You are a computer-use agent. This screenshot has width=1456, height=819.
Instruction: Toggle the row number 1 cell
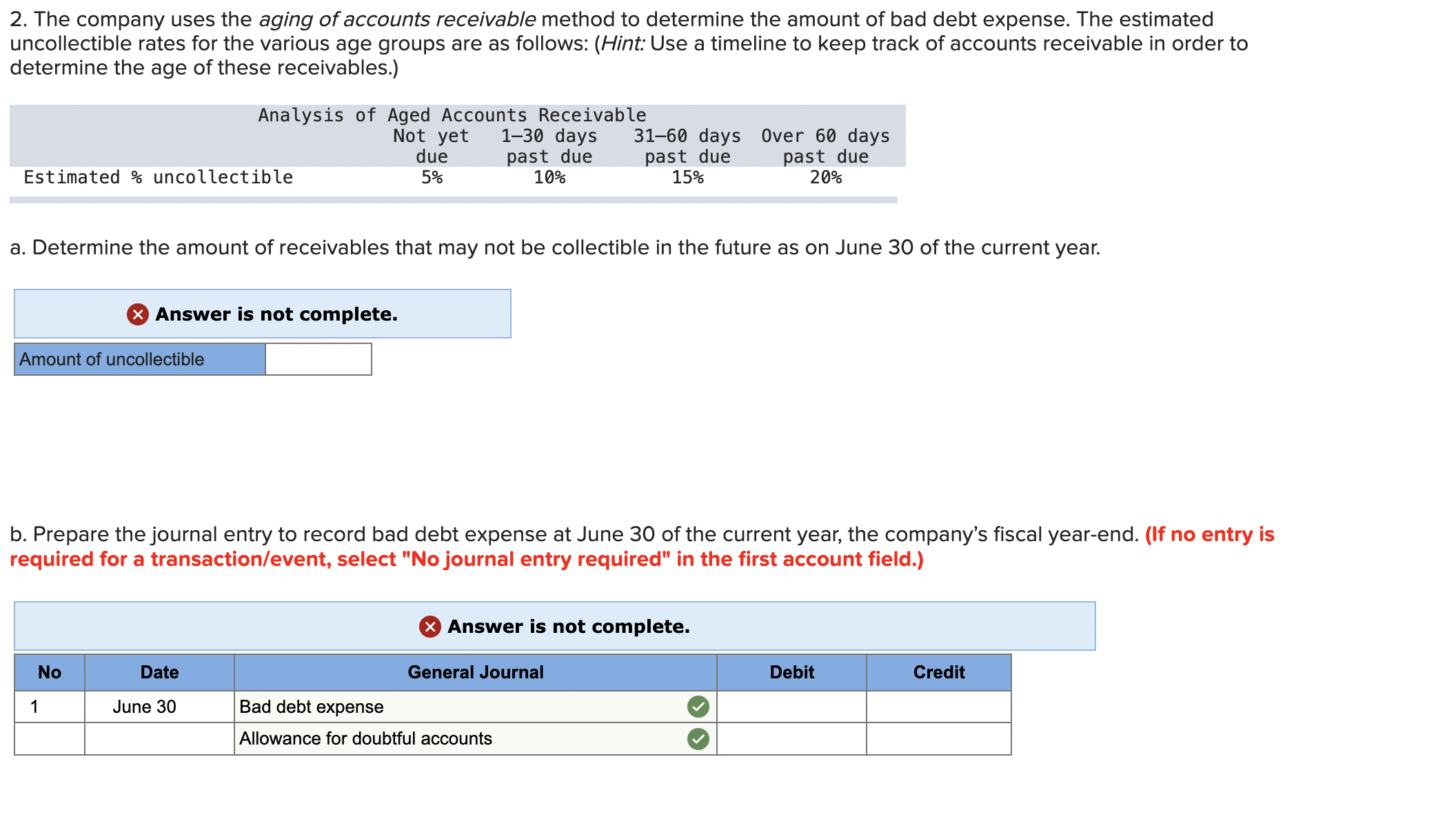pyautogui.click(x=48, y=706)
